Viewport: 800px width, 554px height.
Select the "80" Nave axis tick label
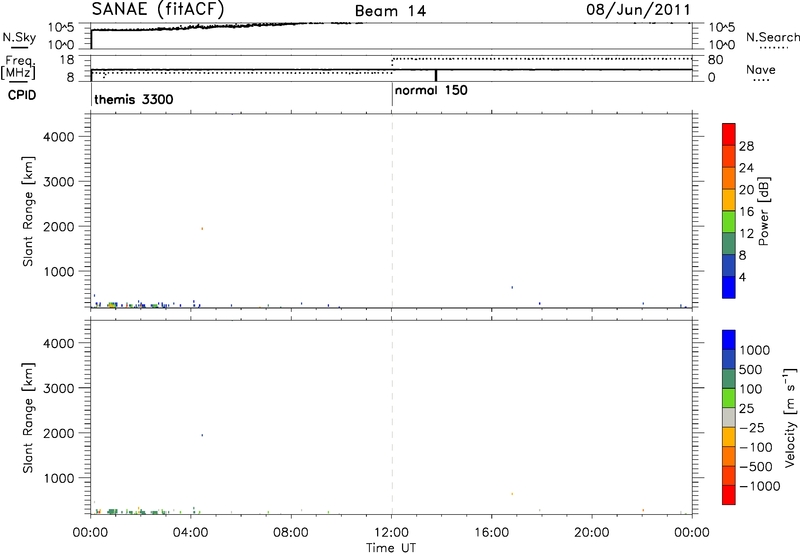click(x=715, y=60)
